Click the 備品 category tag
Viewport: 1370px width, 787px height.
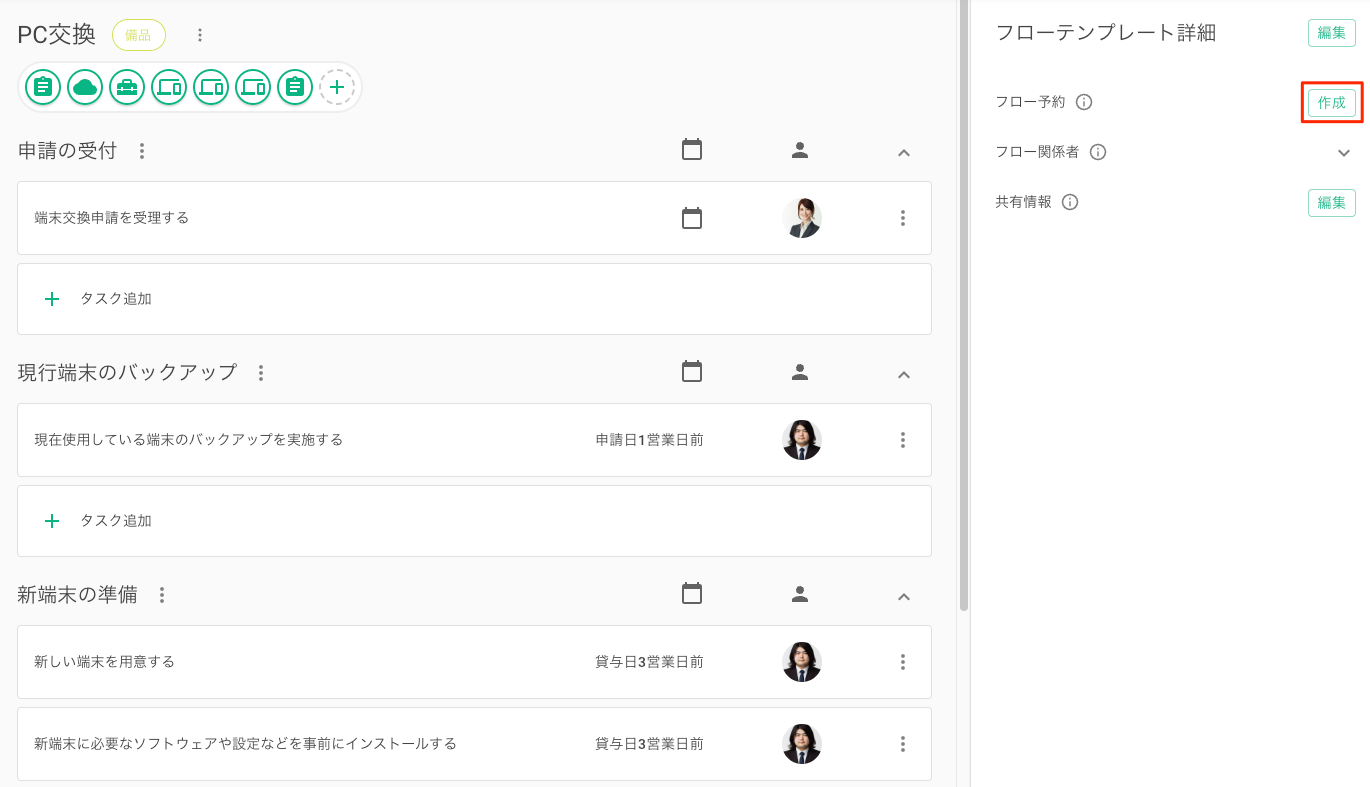pyautogui.click(x=138, y=35)
